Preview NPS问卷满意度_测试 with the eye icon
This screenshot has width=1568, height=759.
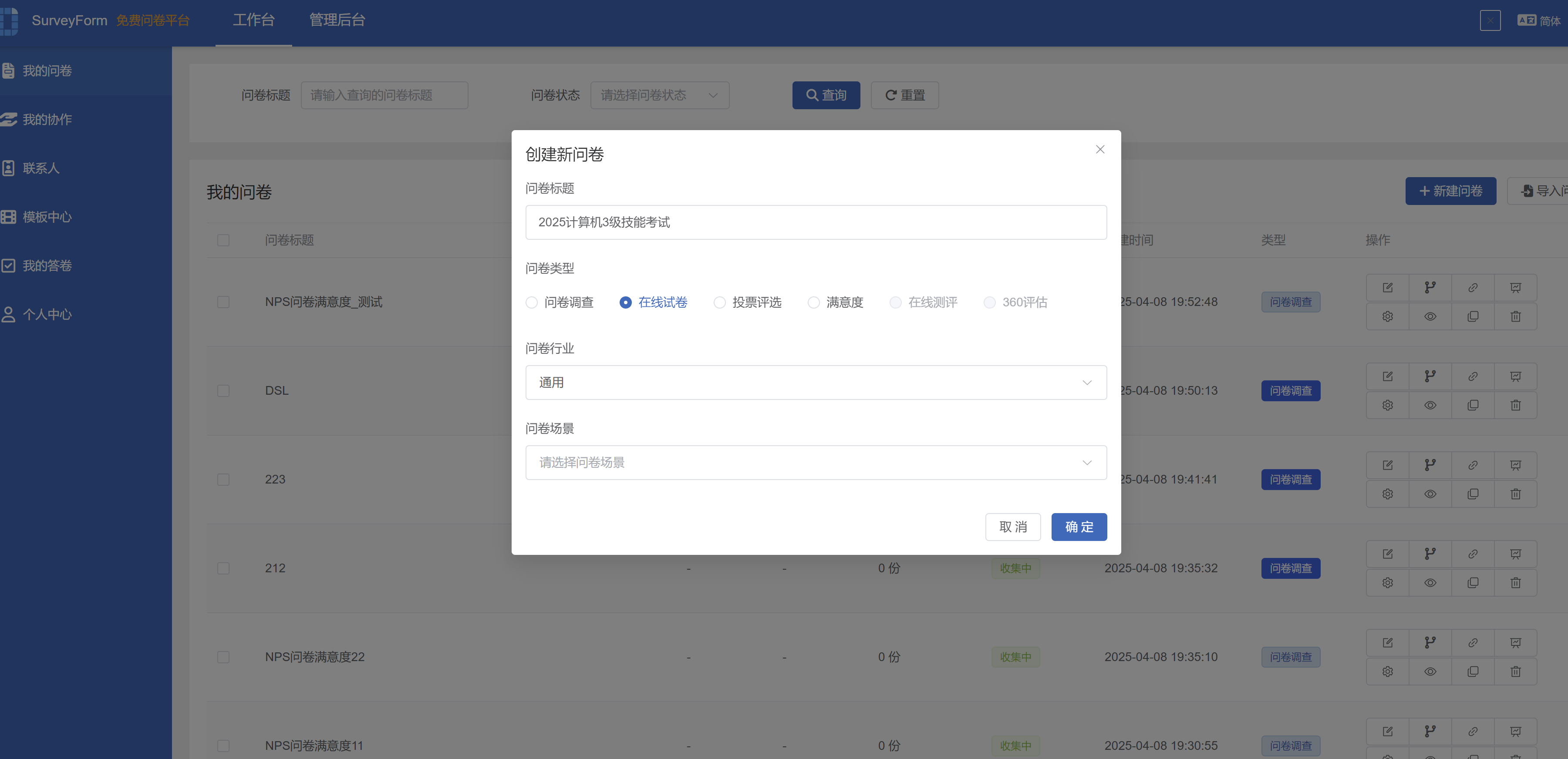(x=1430, y=316)
